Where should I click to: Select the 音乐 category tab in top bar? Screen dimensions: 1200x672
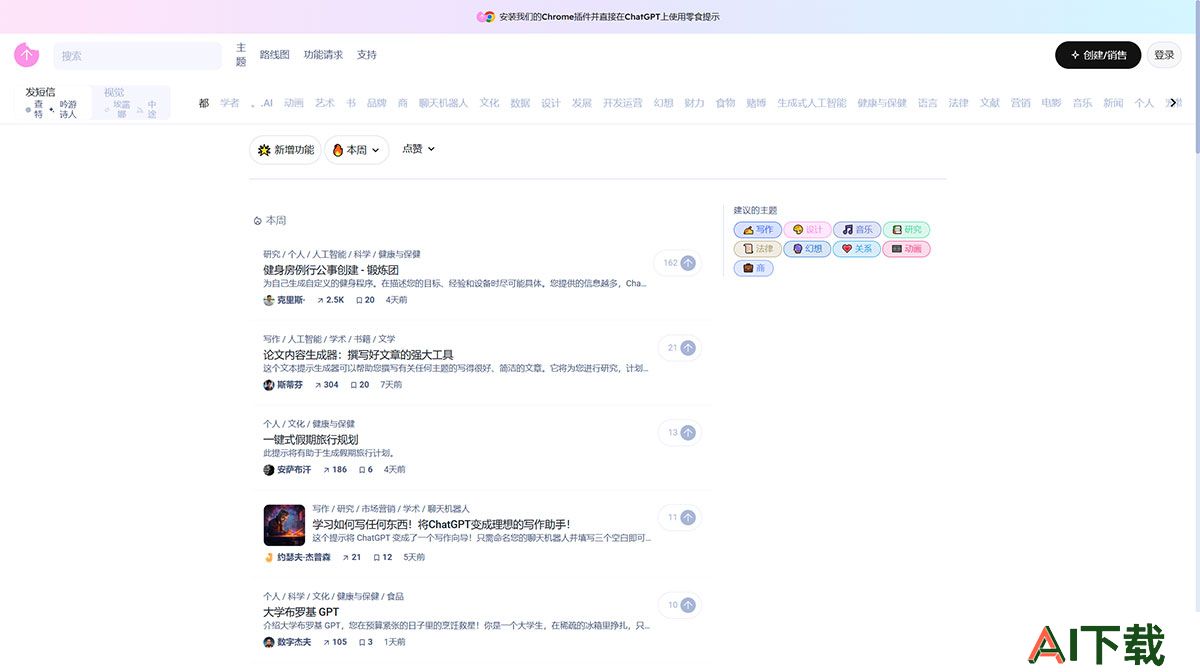pyautogui.click(x=1082, y=103)
